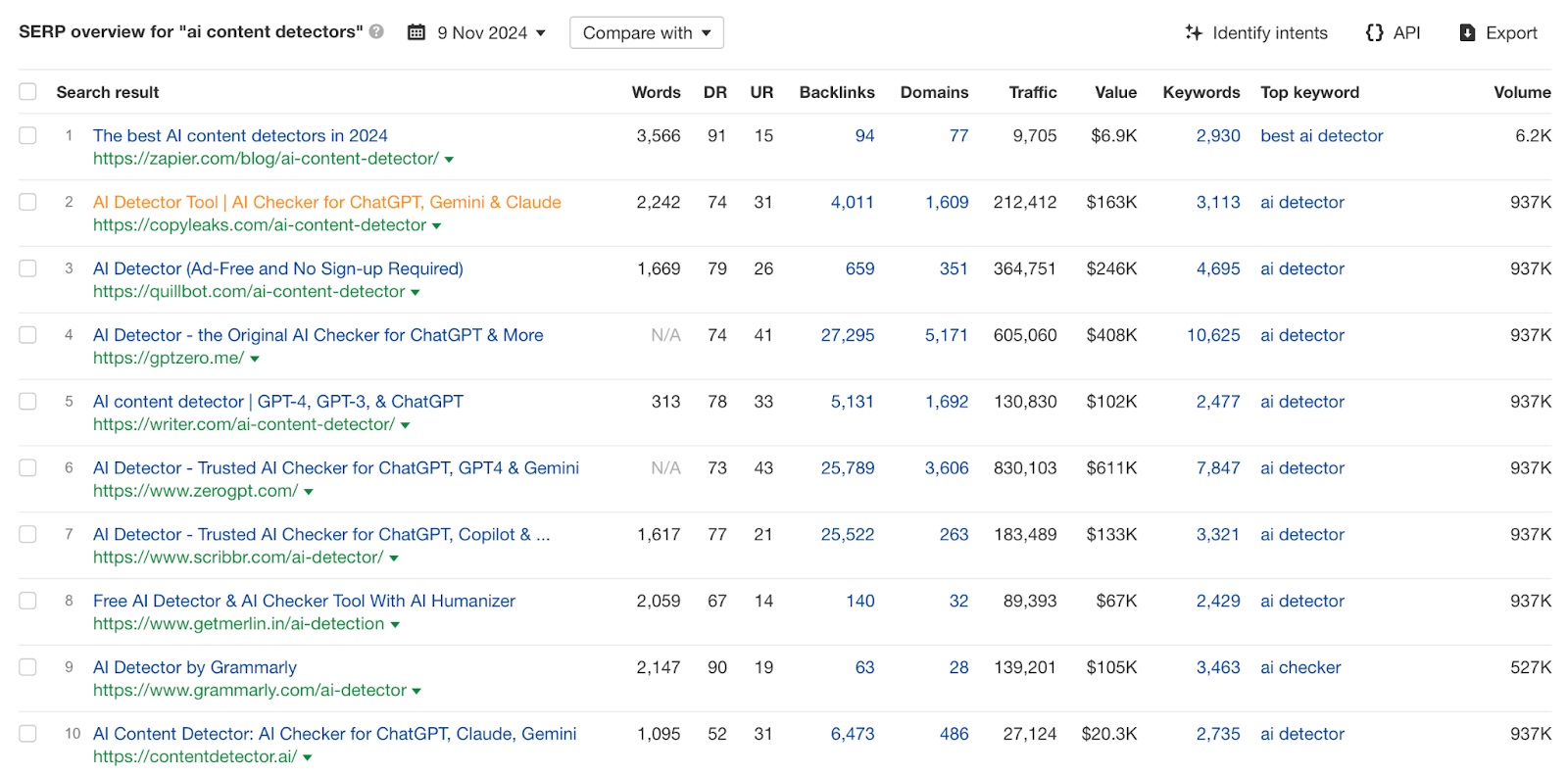Check the box for zerogpt.com result

click(x=27, y=467)
